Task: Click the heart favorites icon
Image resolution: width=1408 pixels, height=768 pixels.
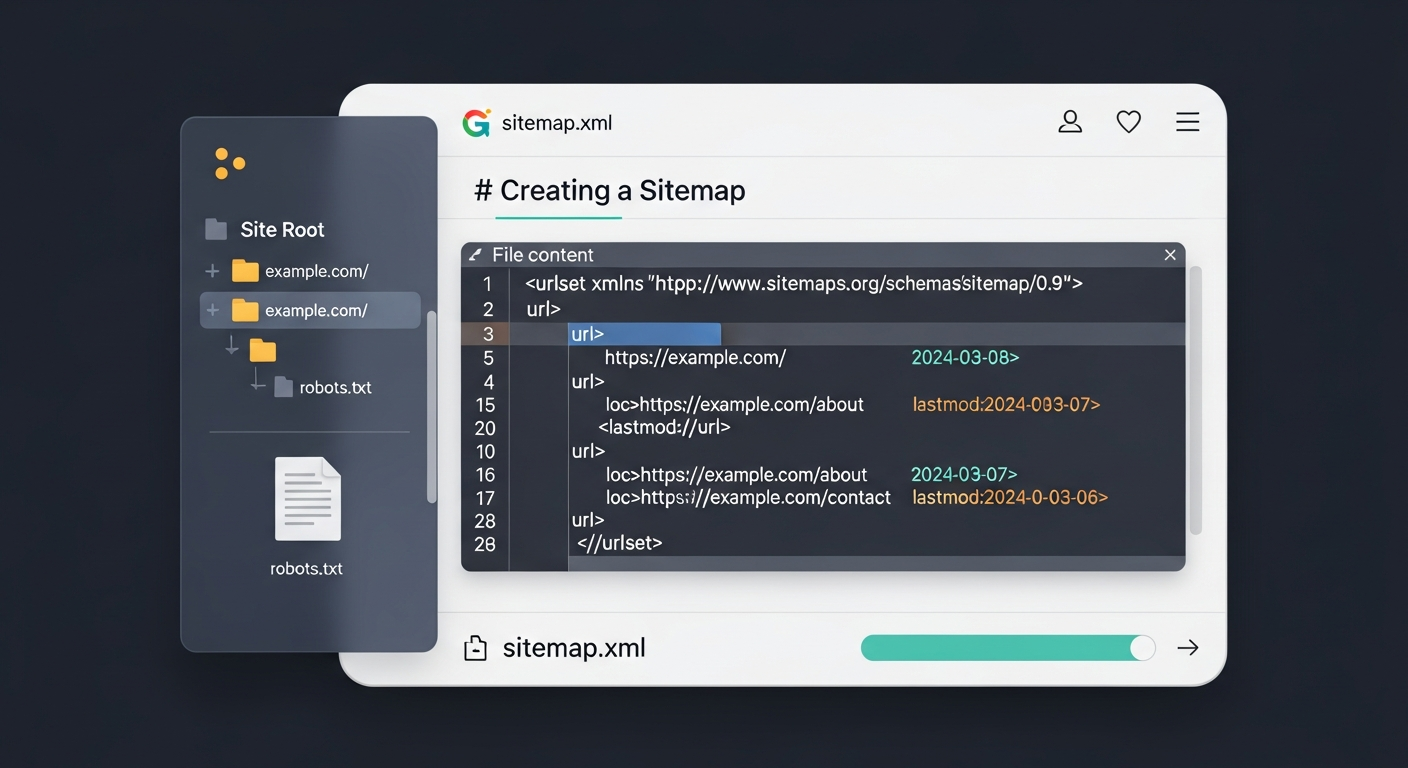Action: pyautogui.click(x=1128, y=122)
